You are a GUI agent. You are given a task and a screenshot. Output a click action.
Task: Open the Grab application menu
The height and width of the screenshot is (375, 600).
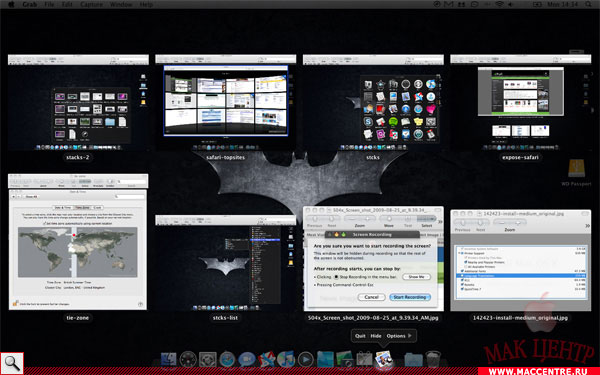point(29,4)
